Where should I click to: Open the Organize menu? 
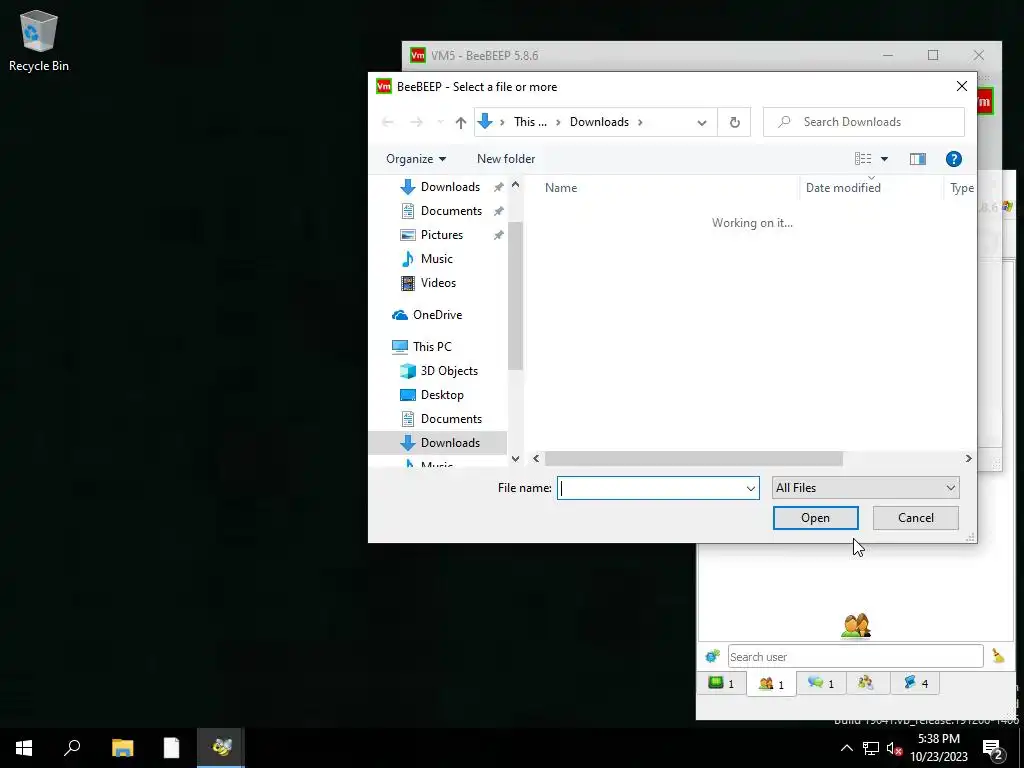[x=415, y=159]
